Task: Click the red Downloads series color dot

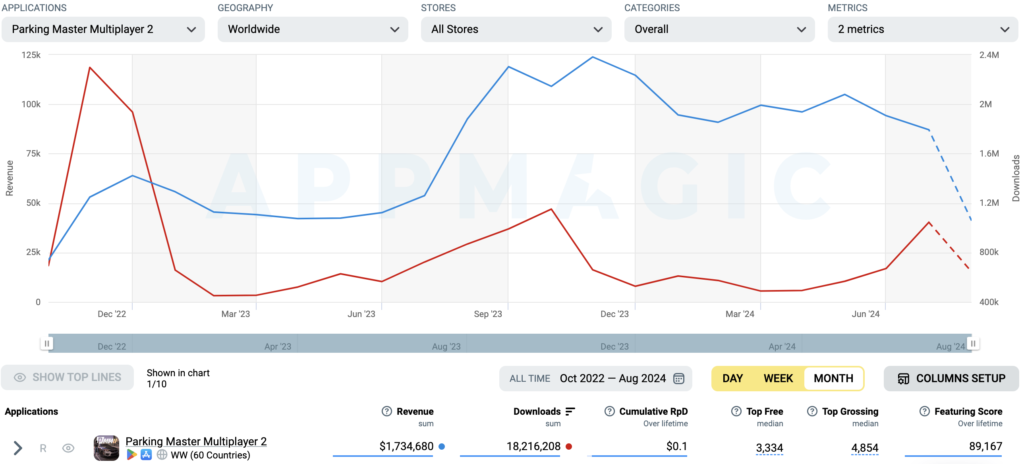Action: 569,446
